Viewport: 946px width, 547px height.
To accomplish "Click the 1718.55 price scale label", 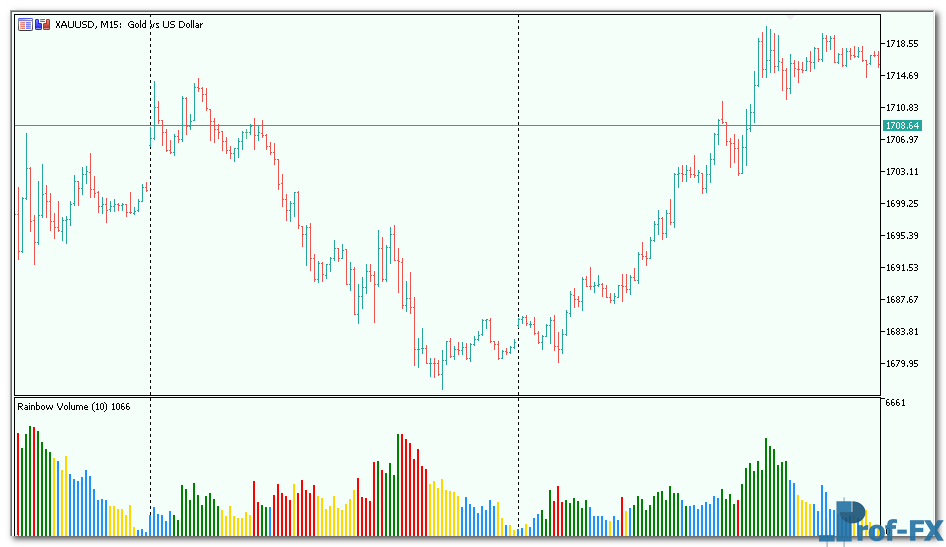I will (901, 44).
